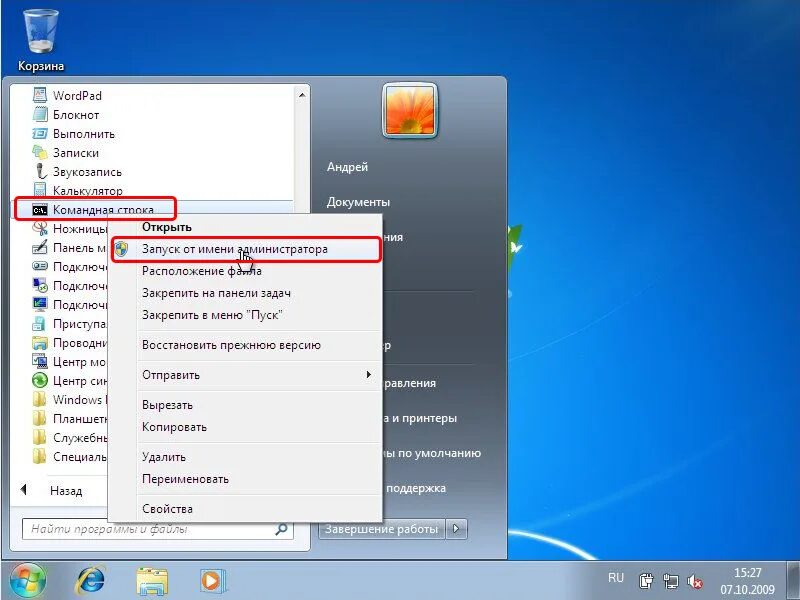Viewport: 800px width, 600px height.
Task: Select Расположение файла in the context menu
Action: coord(246,271)
